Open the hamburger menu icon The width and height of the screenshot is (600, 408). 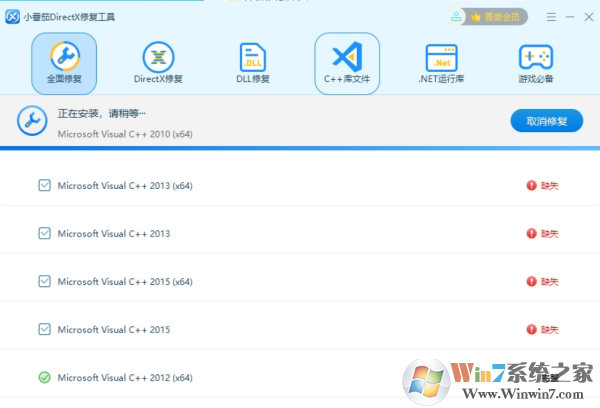[x=551, y=17]
